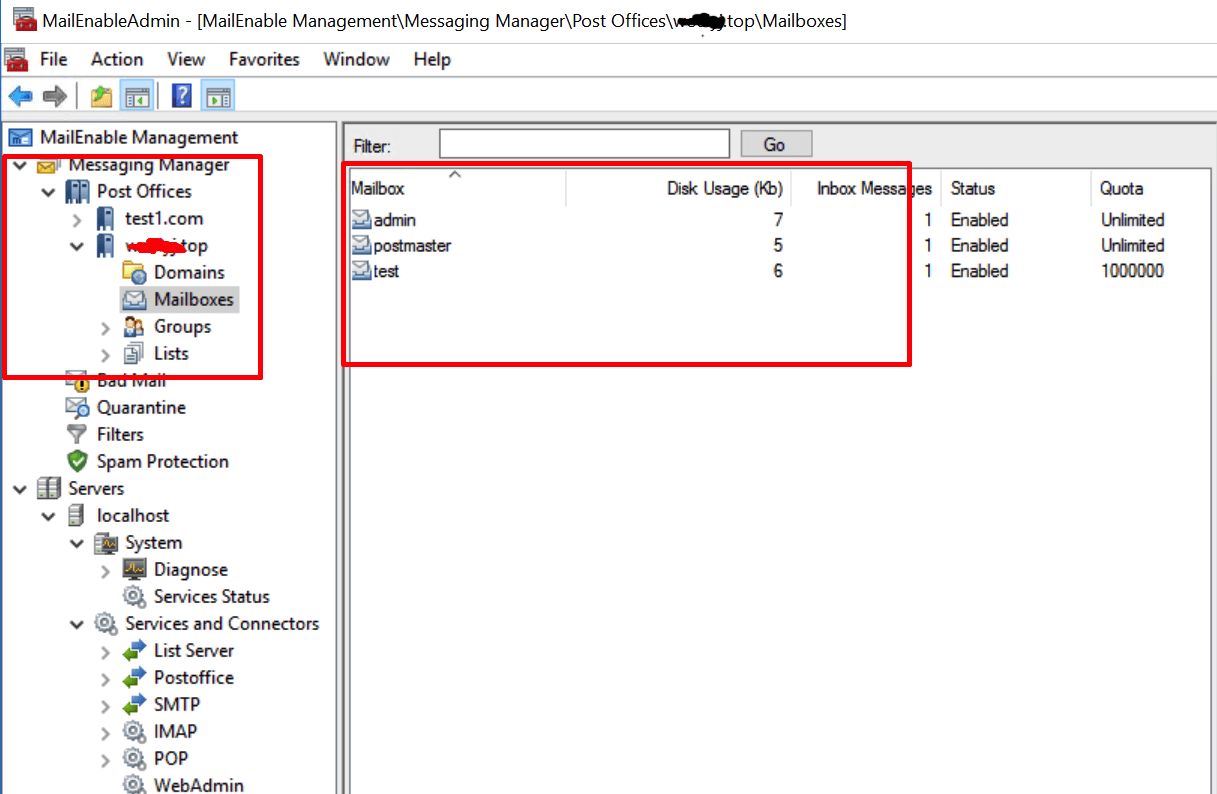Select the Bad Mail tree item

131,380
